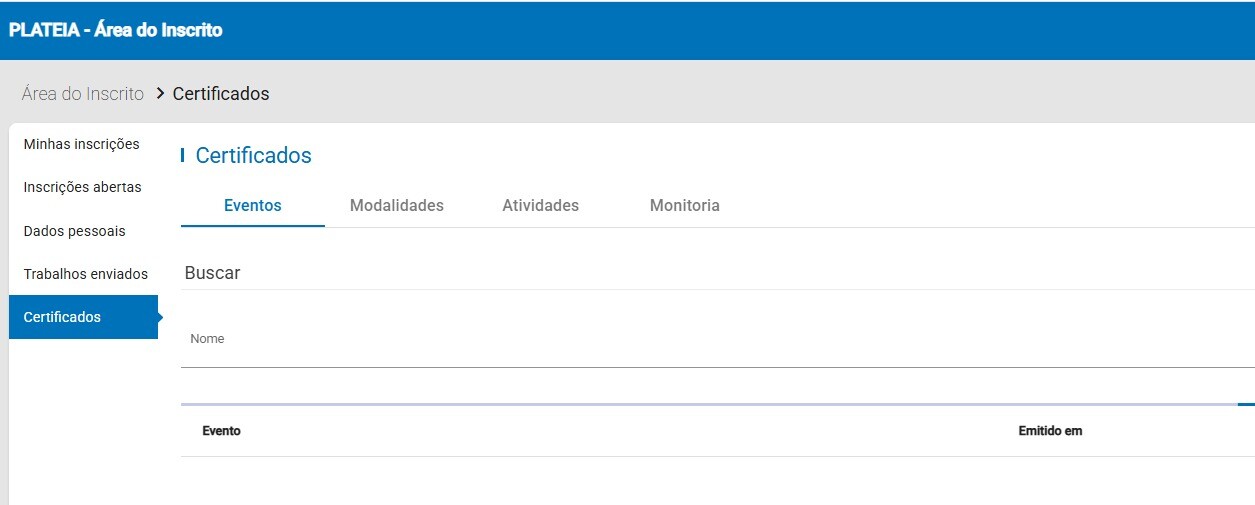Show the Monitoria tab
Viewport: 1255px width, 505px height.
684,205
